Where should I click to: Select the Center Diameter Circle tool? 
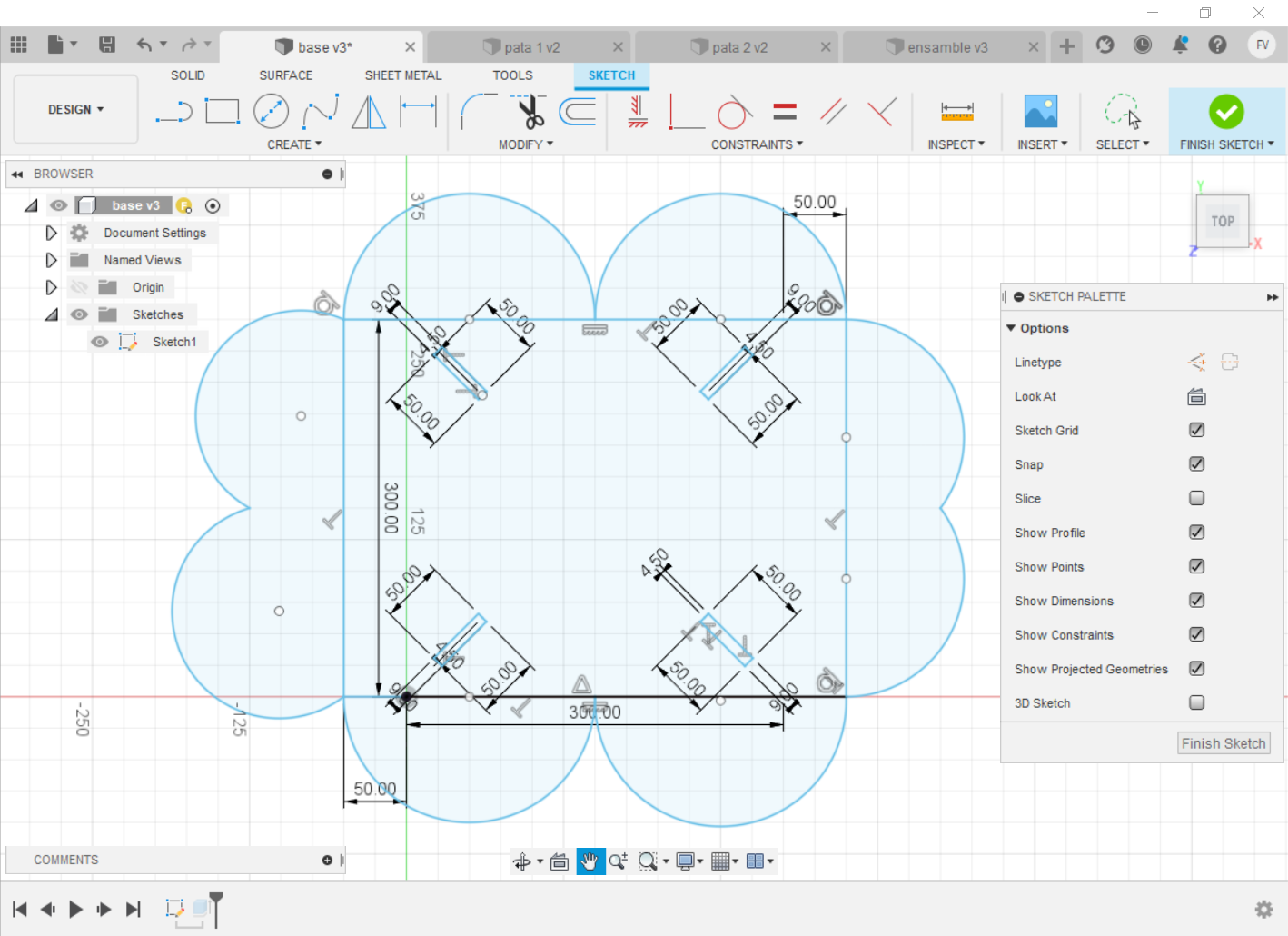tap(271, 112)
